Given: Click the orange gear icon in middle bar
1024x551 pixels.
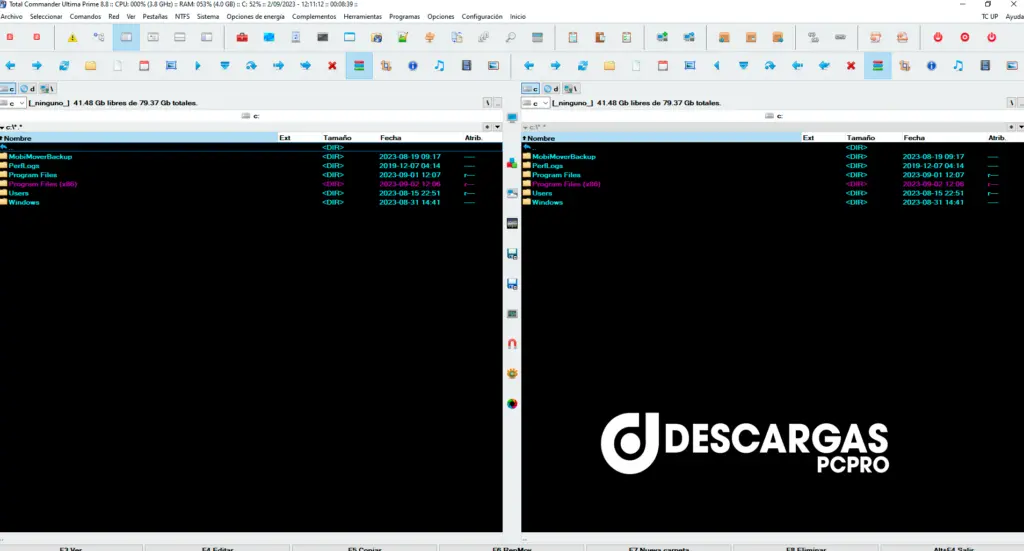Looking at the screenshot, I should coord(512,373).
